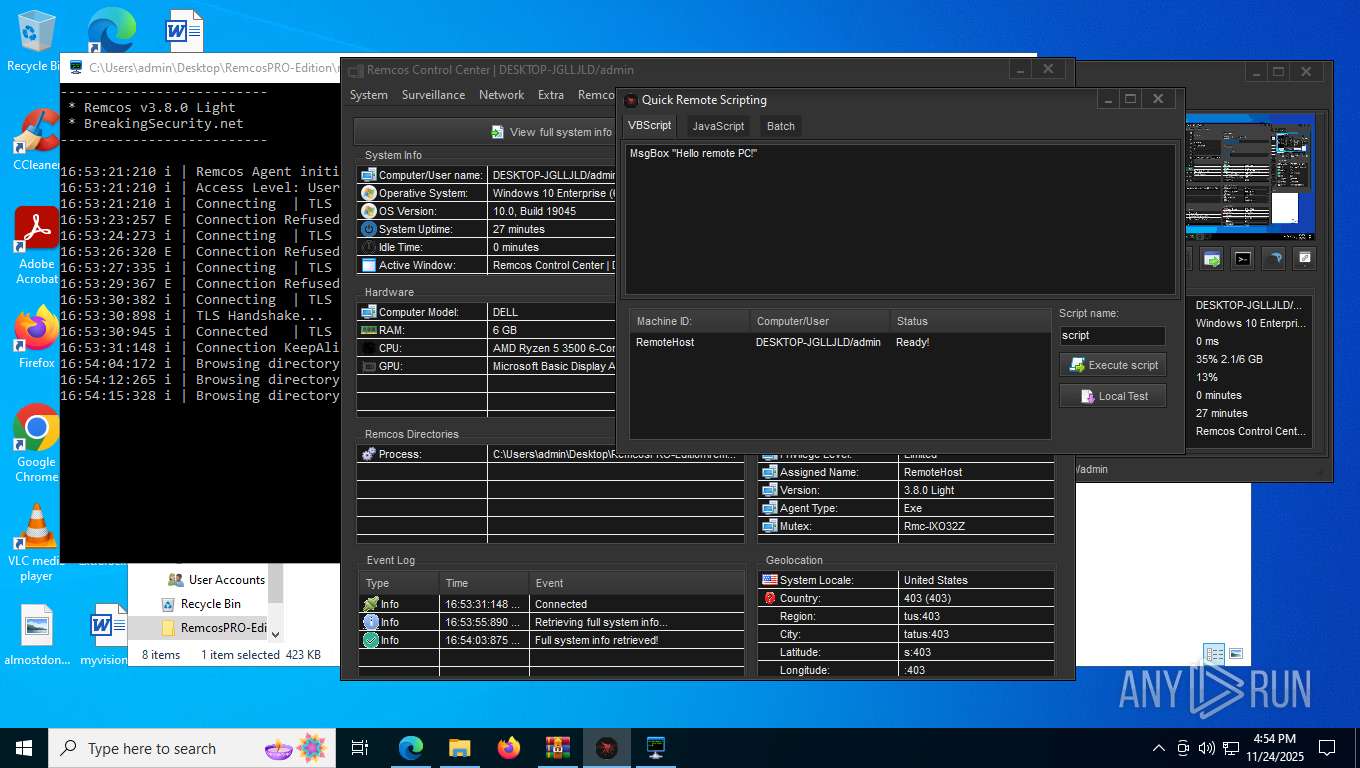The image size is (1360, 768).
Task: Switch Explorer to details view
Action: [x=1214, y=655]
